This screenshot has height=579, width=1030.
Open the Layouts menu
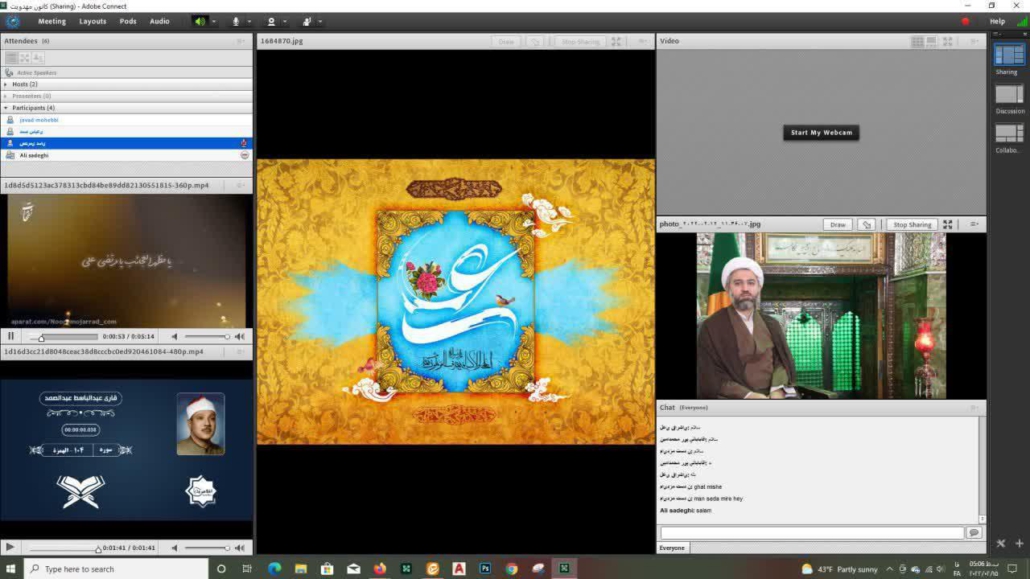[x=93, y=21]
